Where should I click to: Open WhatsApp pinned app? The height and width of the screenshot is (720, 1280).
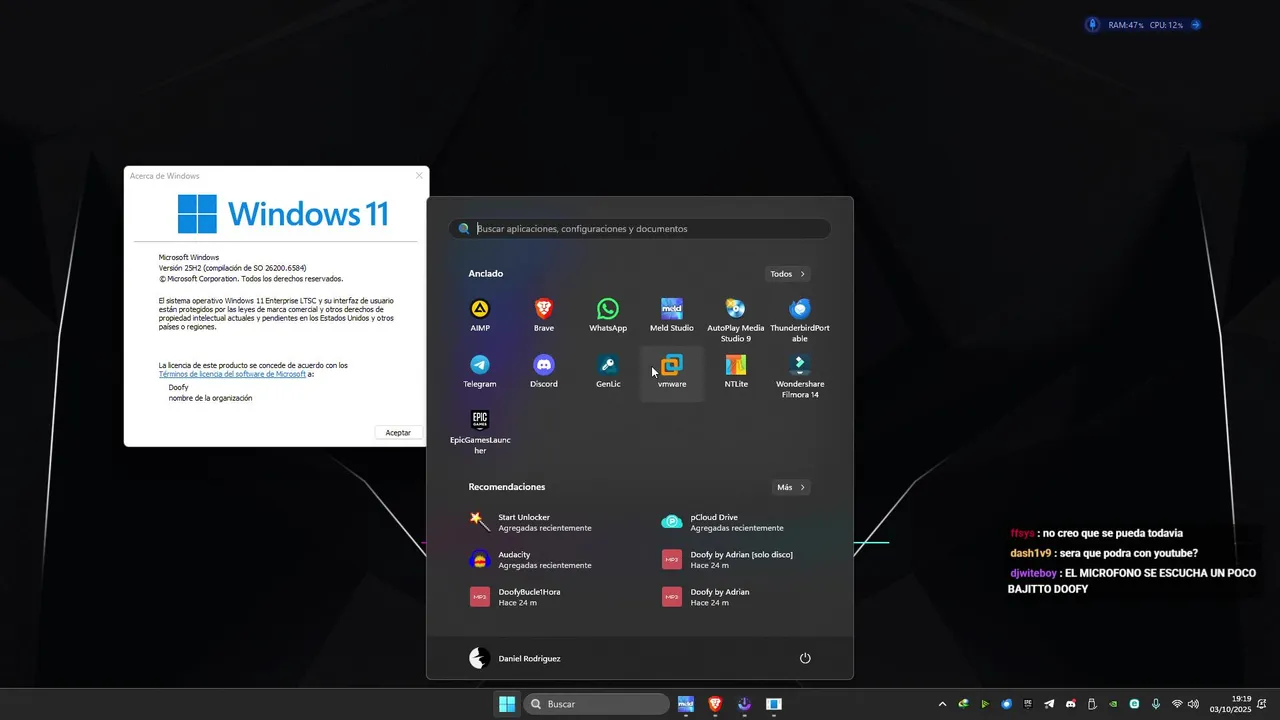point(608,315)
